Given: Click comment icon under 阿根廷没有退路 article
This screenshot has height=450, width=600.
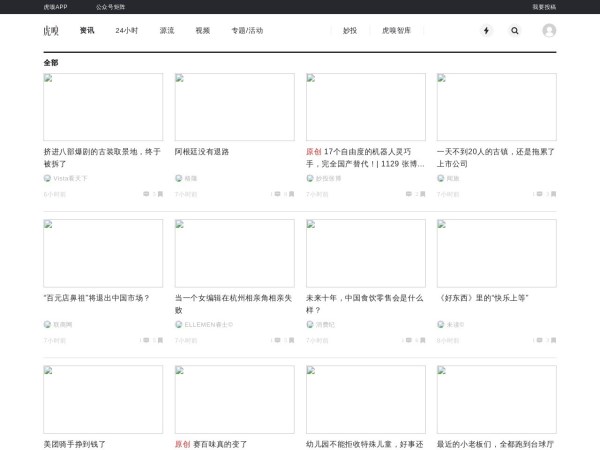Looking at the screenshot, I should [x=275, y=194].
